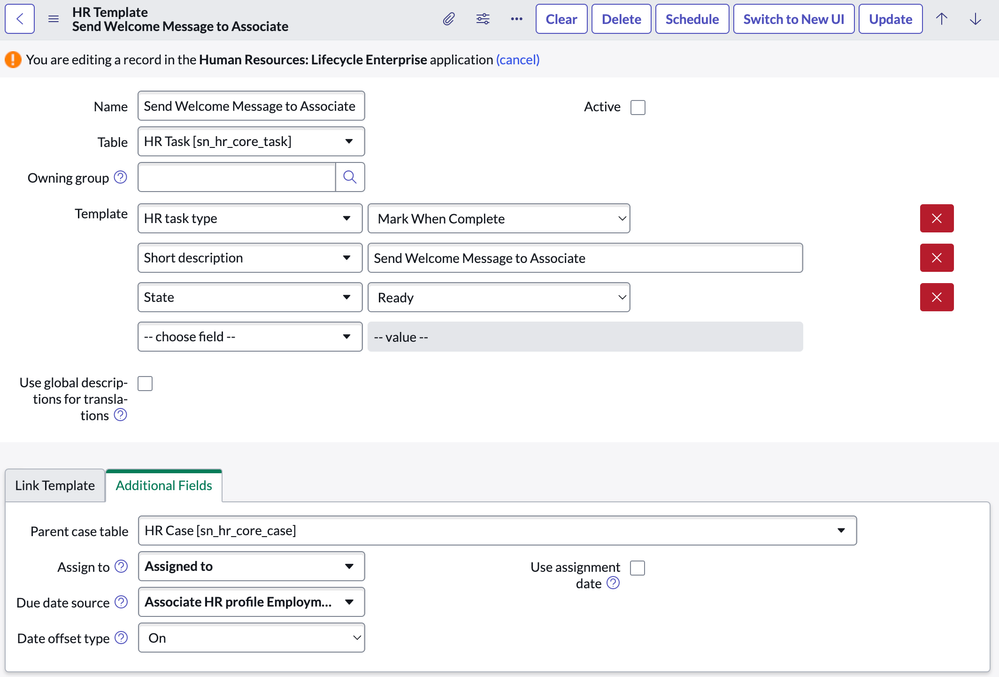Viewport: 999px width, 677px height.
Task: Open the hamburger context menu icon
Action: tap(54, 19)
